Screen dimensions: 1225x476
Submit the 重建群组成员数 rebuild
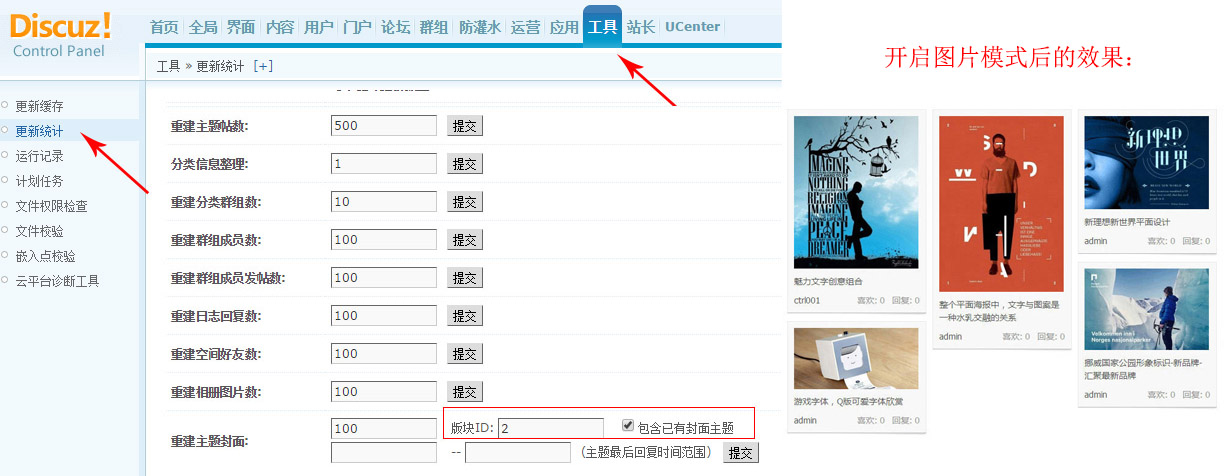coord(465,239)
